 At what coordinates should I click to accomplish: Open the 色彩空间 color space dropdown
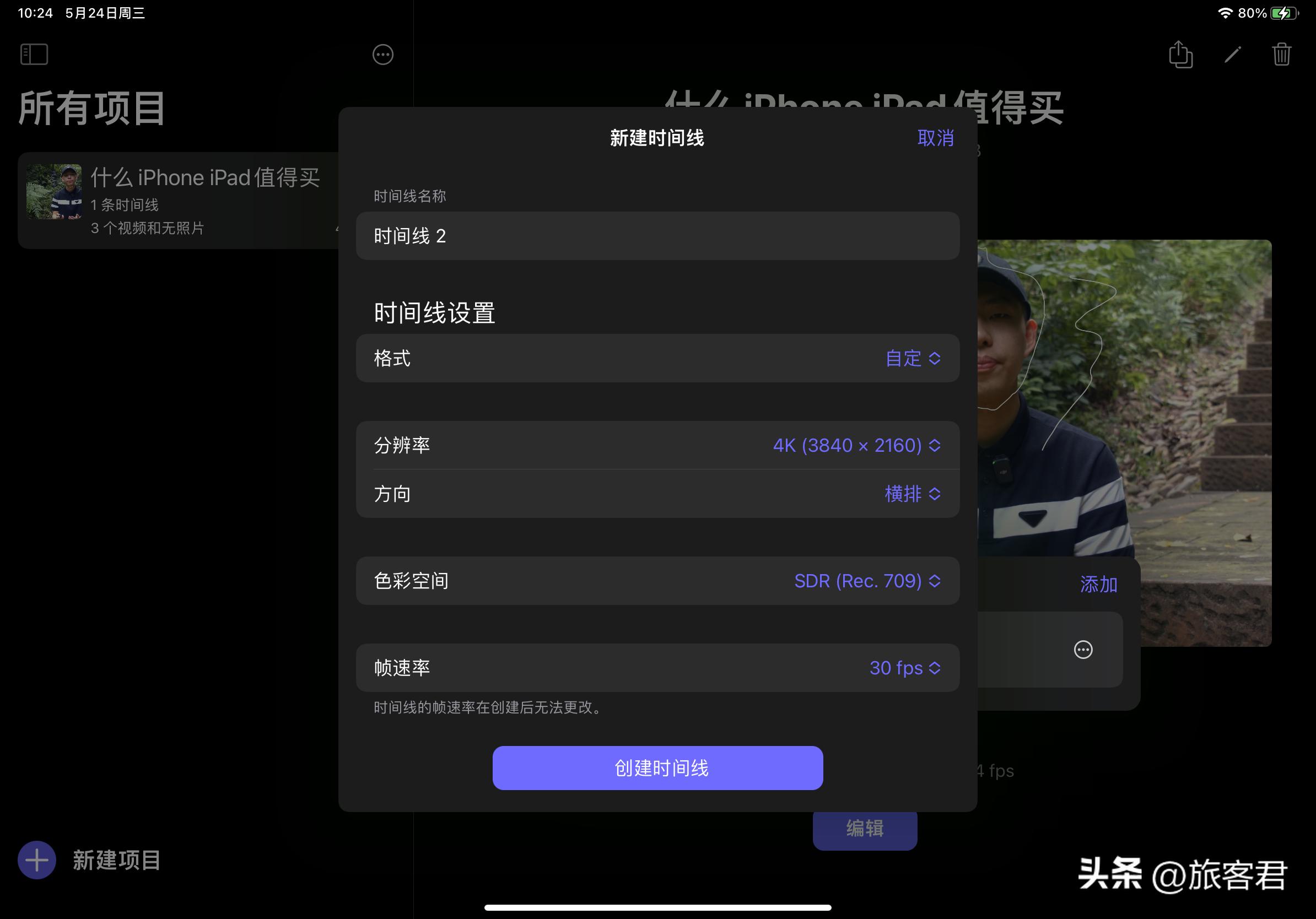(x=867, y=581)
